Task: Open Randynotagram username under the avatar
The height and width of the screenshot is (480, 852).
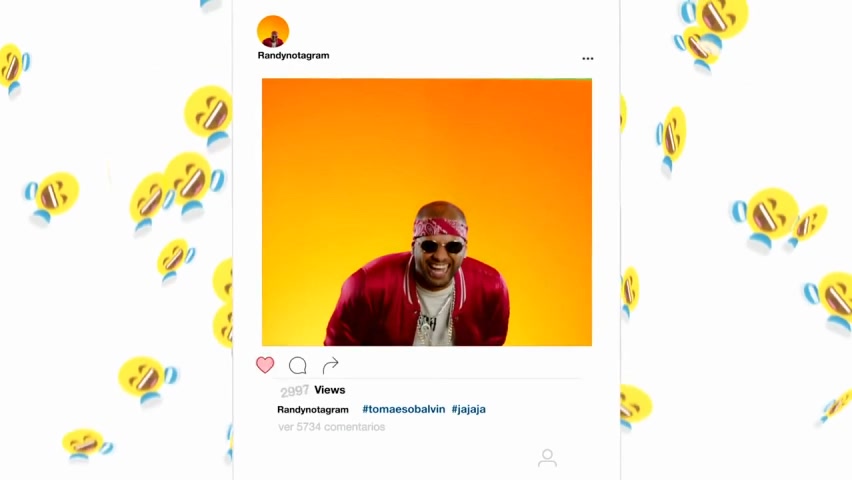Action: tap(293, 55)
